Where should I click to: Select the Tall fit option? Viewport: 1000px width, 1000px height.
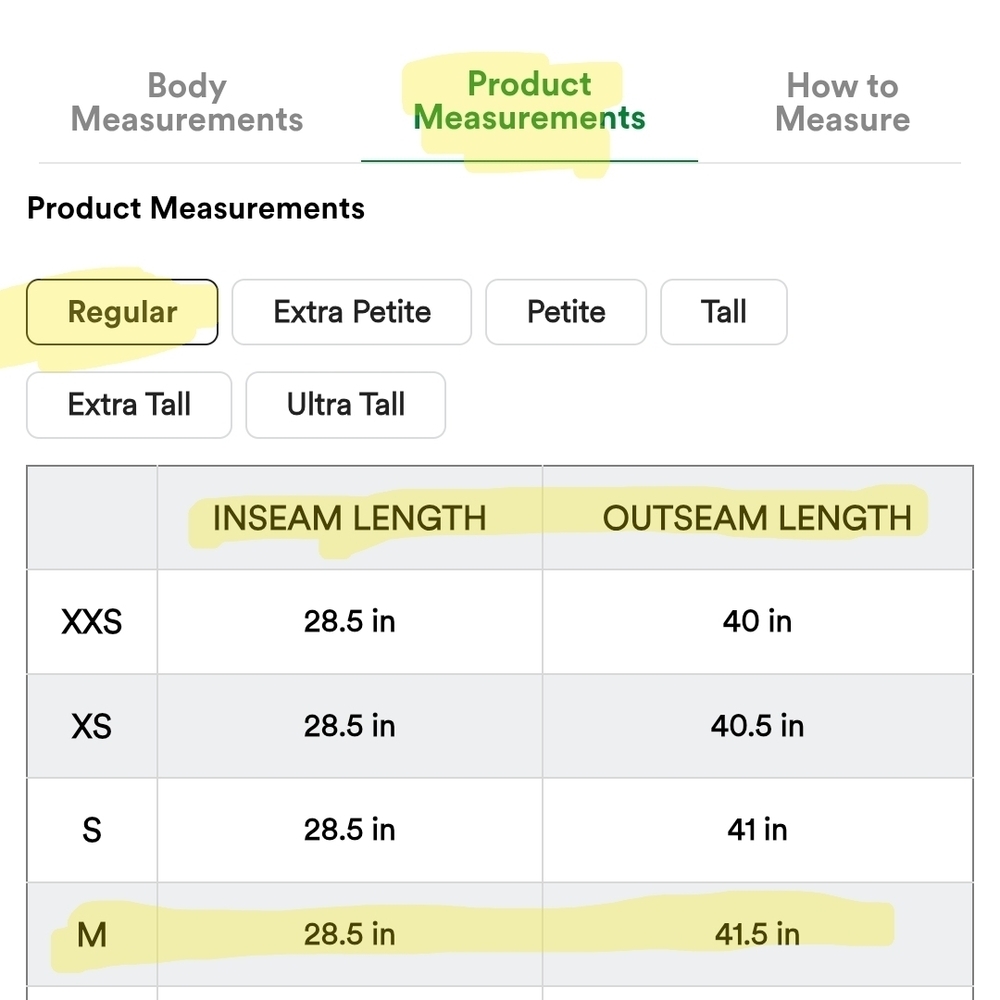point(724,312)
